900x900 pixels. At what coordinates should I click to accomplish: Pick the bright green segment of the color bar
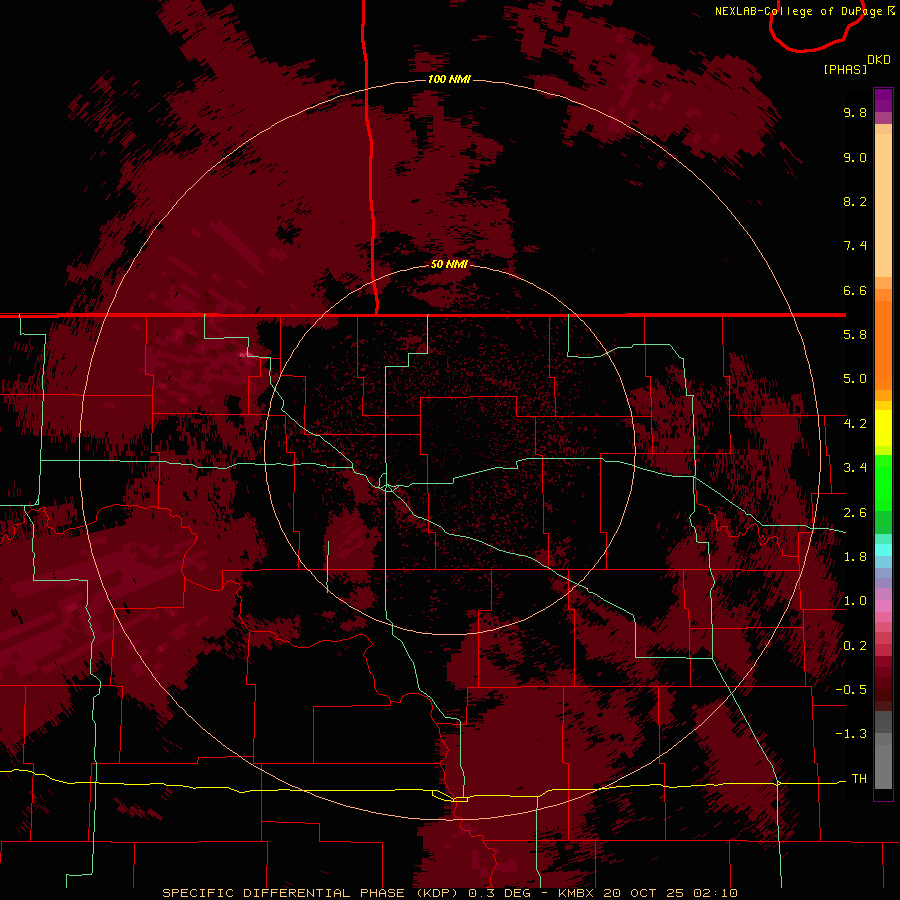click(x=883, y=482)
